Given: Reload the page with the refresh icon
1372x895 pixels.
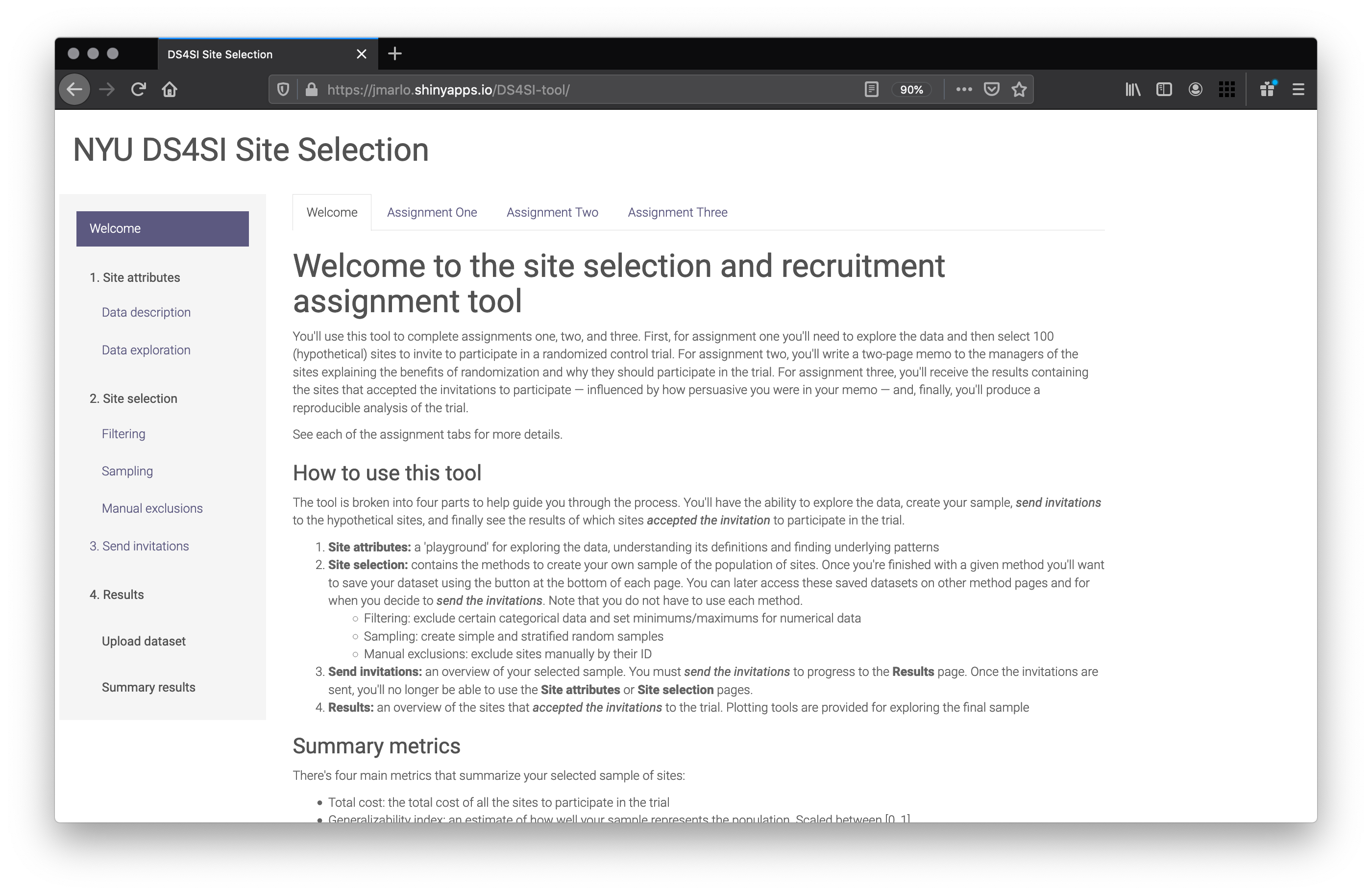Looking at the screenshot, I should [x=138, y=89].
